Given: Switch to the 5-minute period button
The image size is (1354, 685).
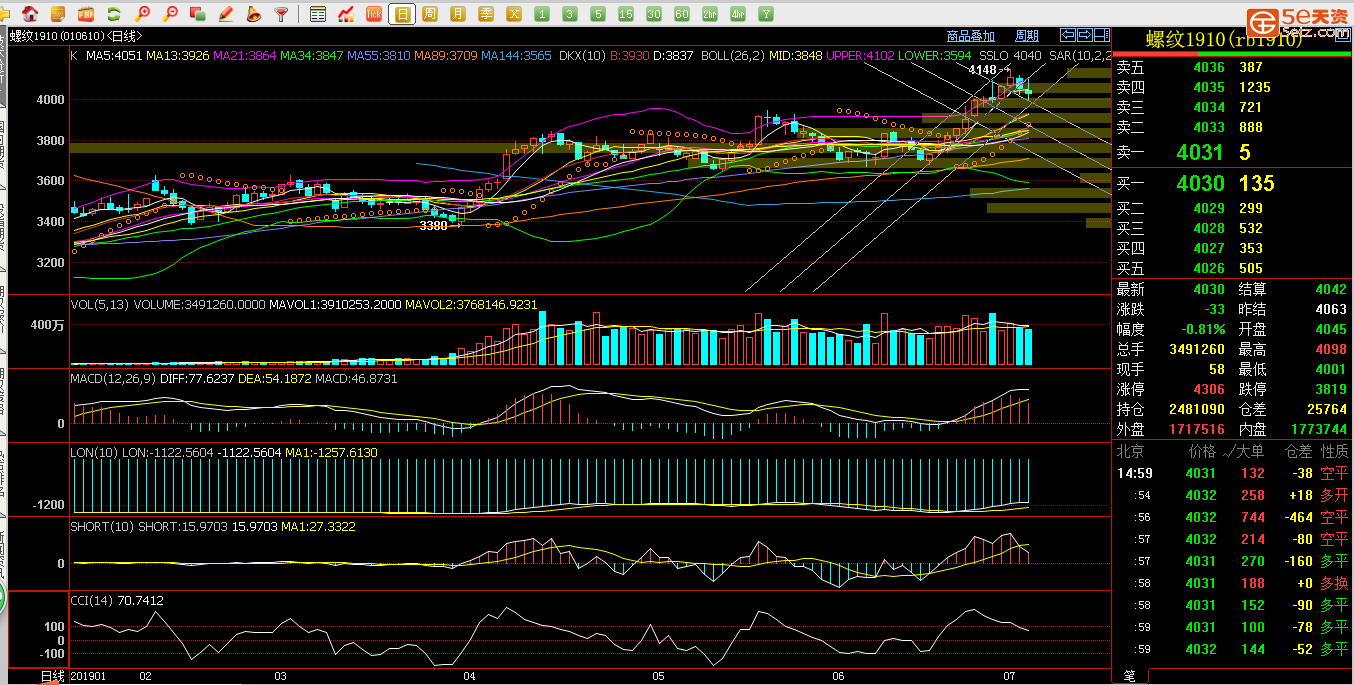Looking at the screenshot, I should [598, 14].
